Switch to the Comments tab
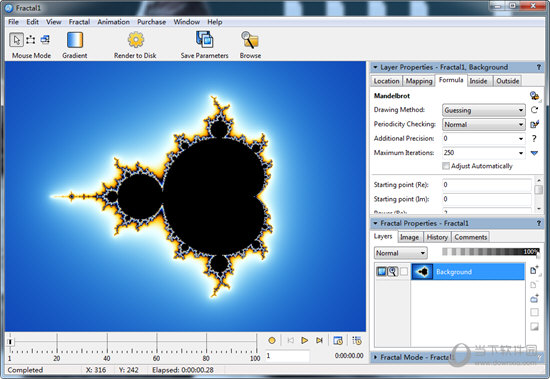This screenshot has width=550, height=379. tap(471, 237)
